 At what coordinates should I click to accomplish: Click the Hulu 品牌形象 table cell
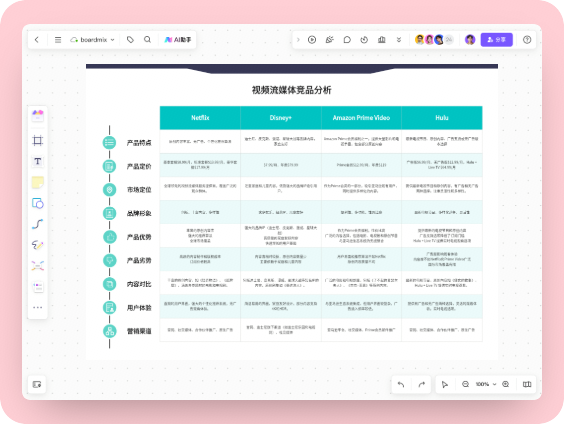(x=442, y=212)
